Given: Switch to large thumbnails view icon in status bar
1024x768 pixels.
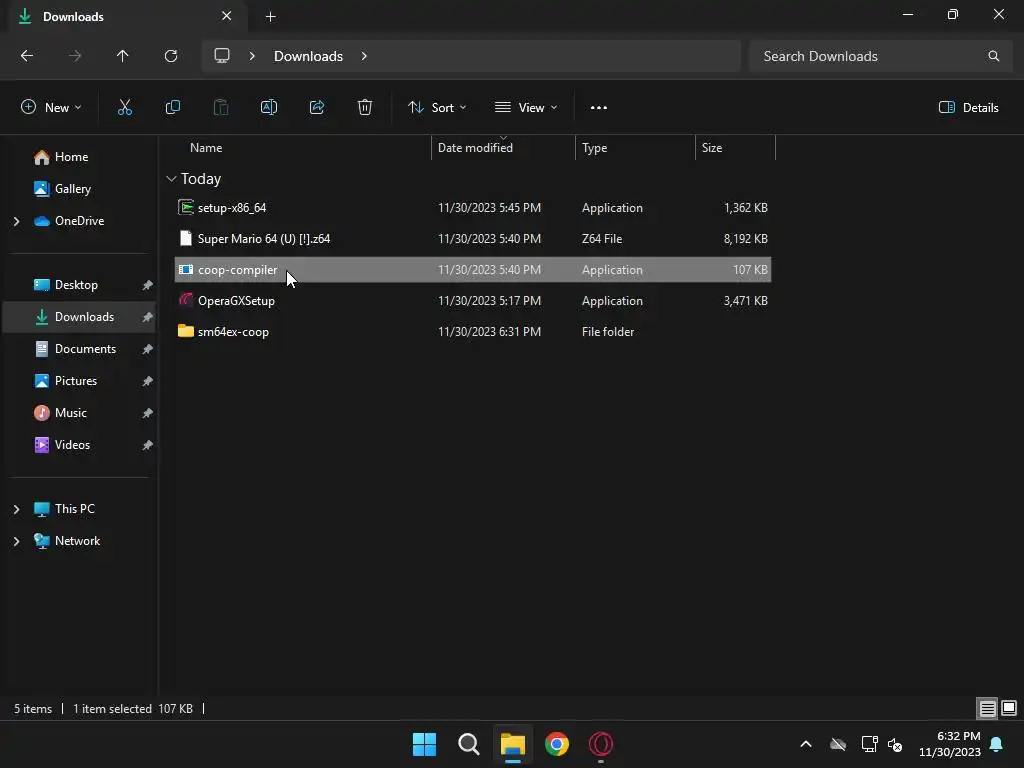Looking at the screenshot, I should click(1009, 708).
